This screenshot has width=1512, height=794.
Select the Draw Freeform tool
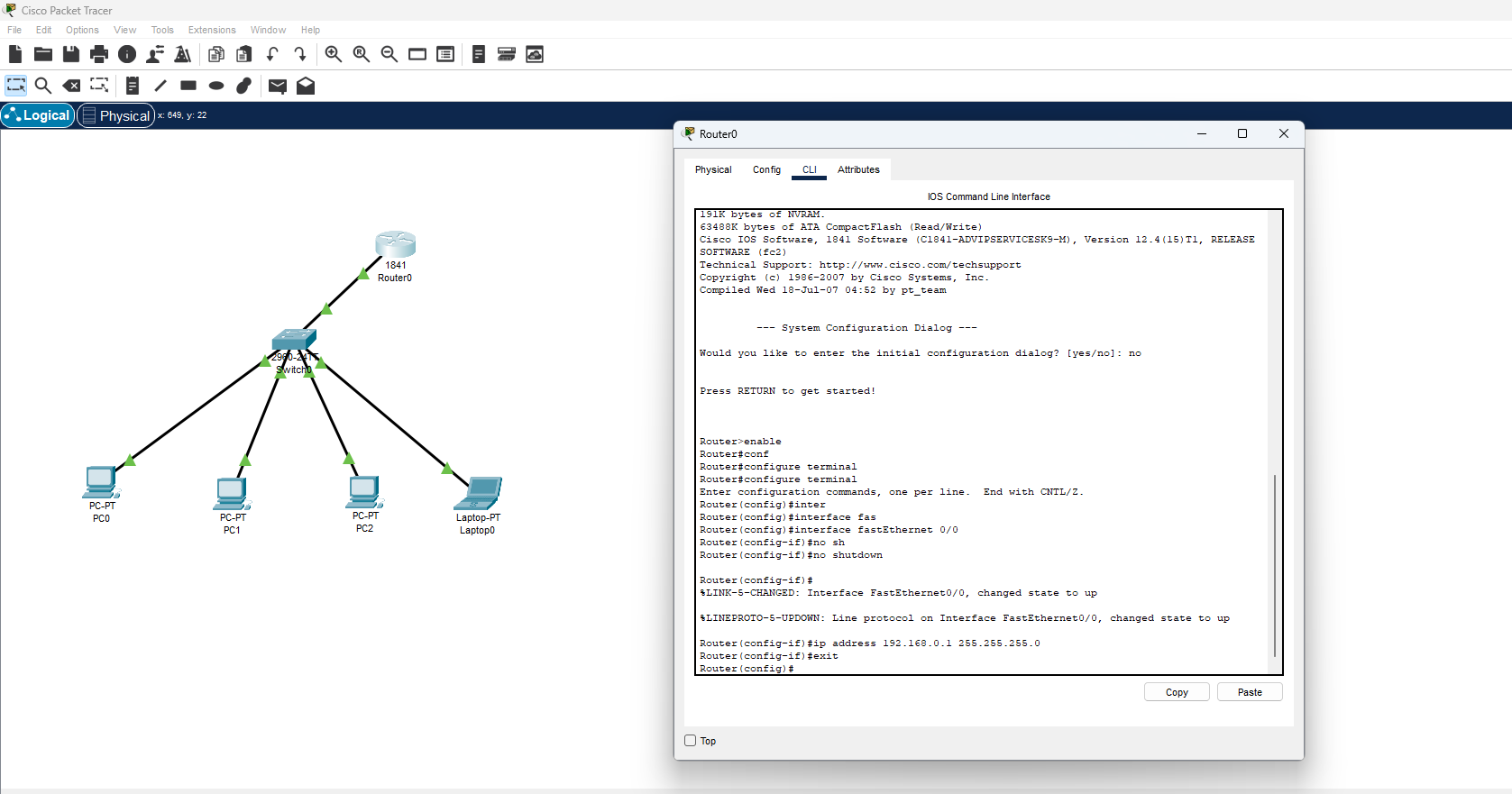(244, 86)
